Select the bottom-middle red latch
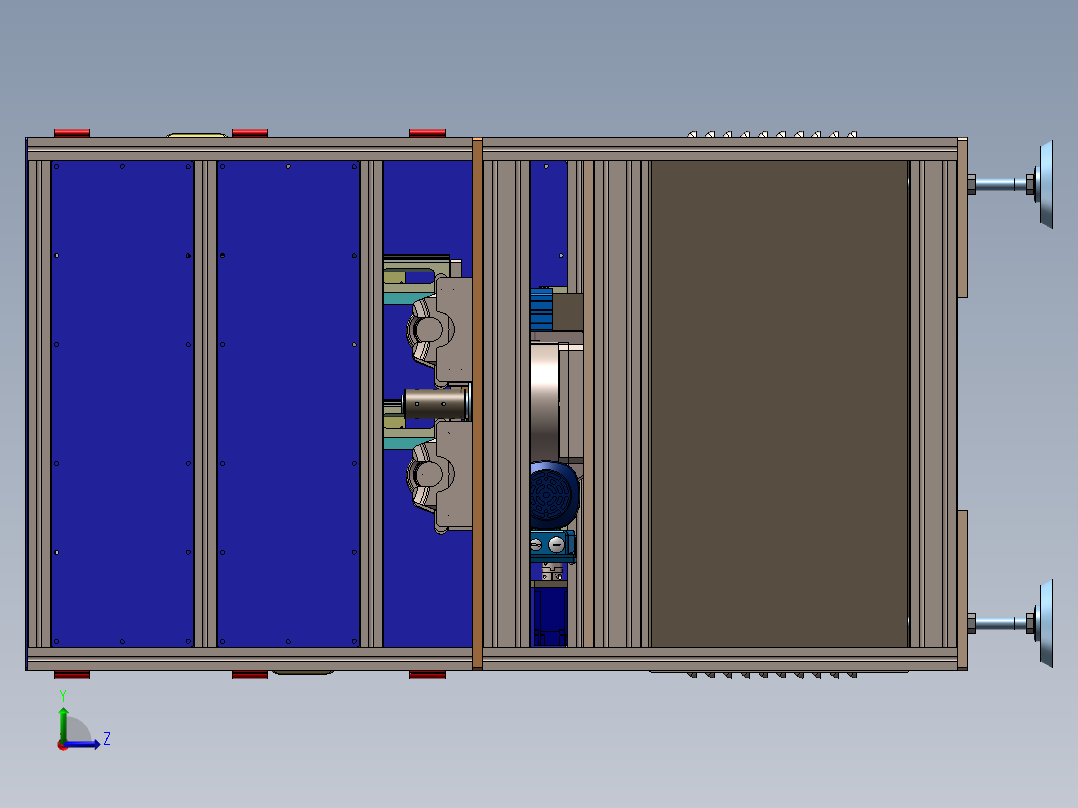Image resolution: width=1078 pixels, height=808 pixels. click(x=250, y=675)
